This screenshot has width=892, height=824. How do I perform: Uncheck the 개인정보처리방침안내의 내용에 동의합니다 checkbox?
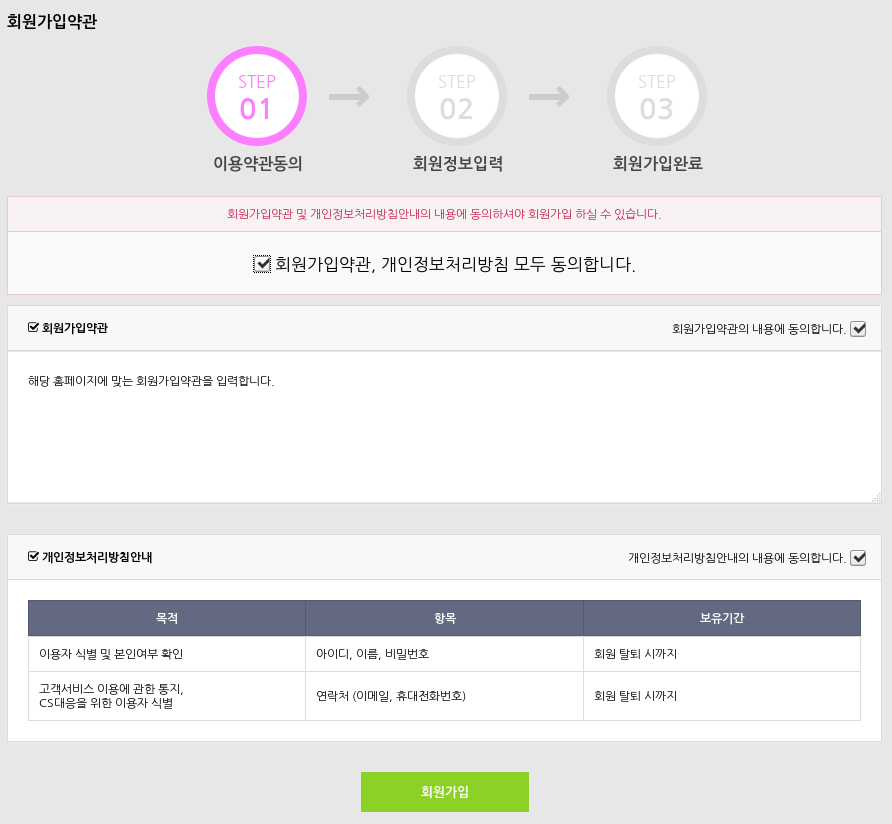858,557
